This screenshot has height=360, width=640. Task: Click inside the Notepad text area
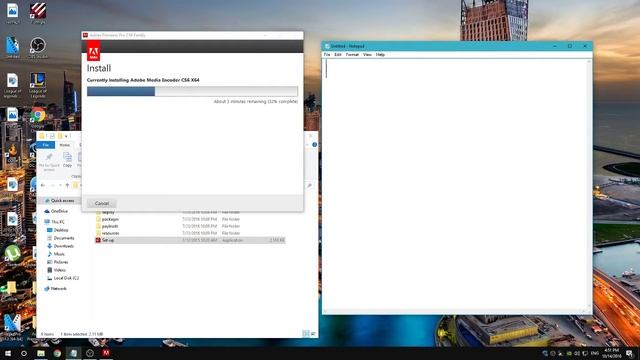[x=455, y=184]
